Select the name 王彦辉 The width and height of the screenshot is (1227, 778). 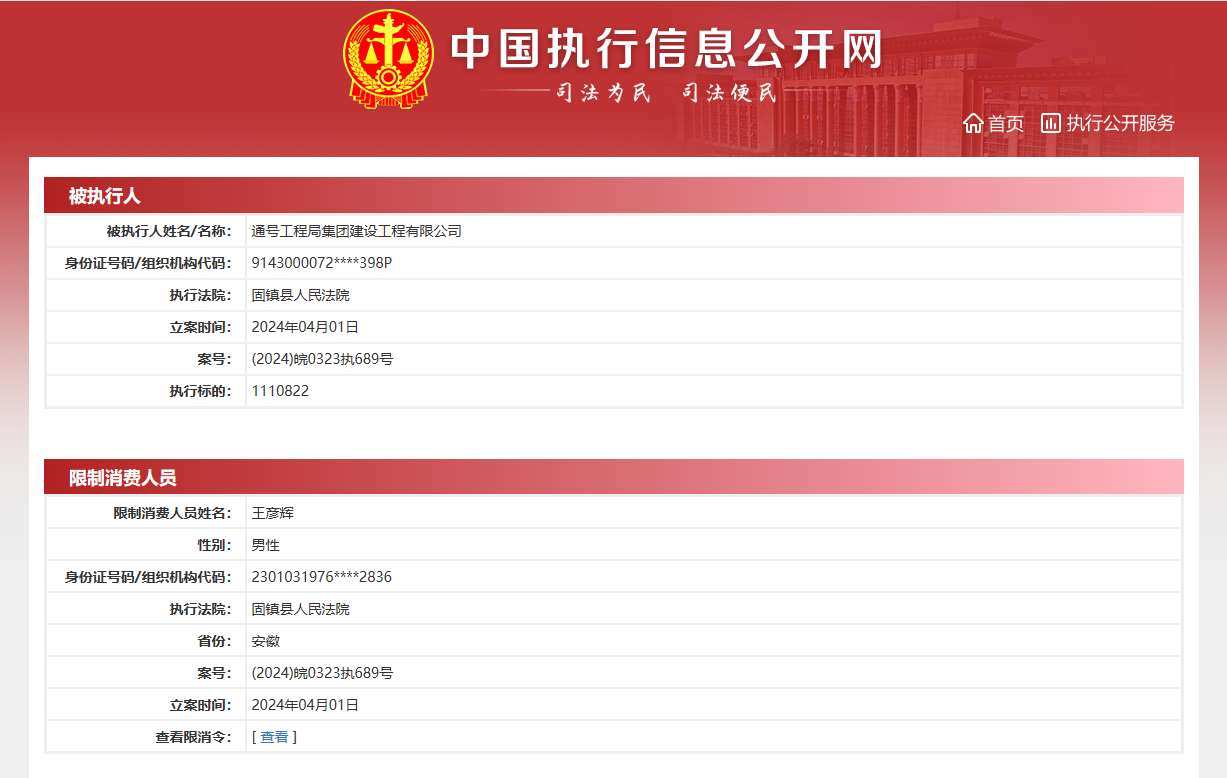(272, 513)
